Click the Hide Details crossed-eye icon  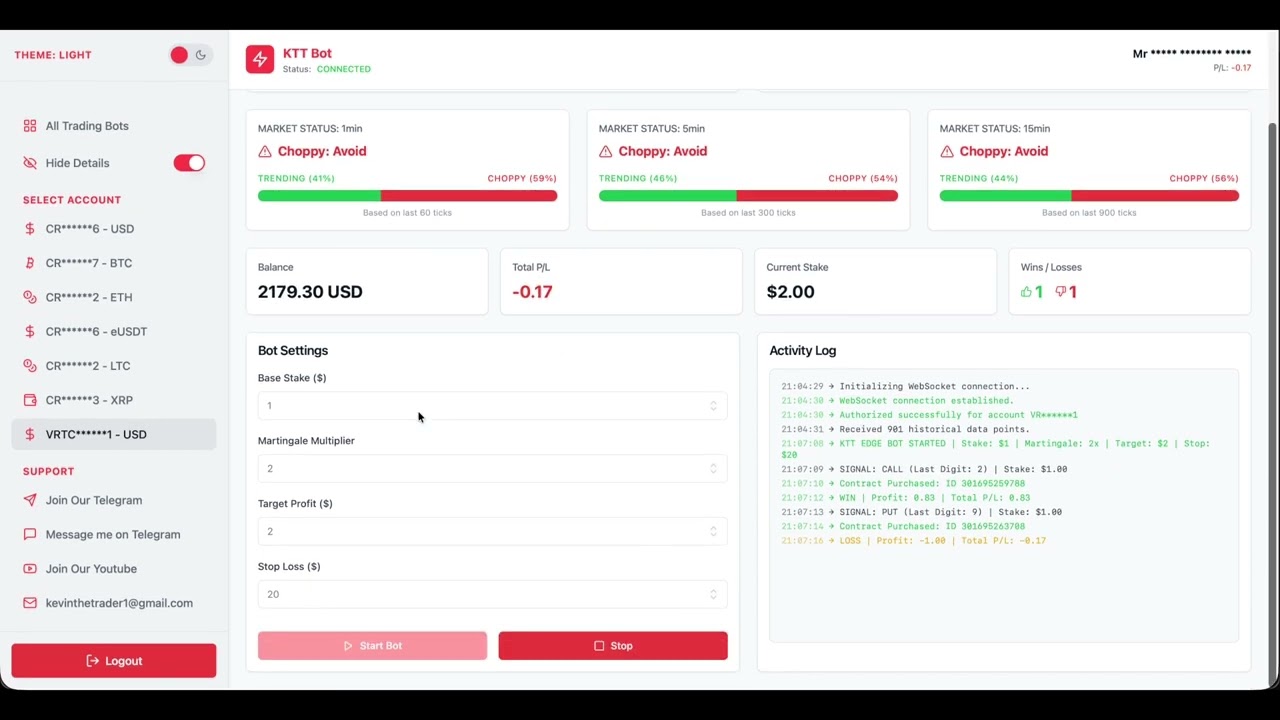(30, 163)
